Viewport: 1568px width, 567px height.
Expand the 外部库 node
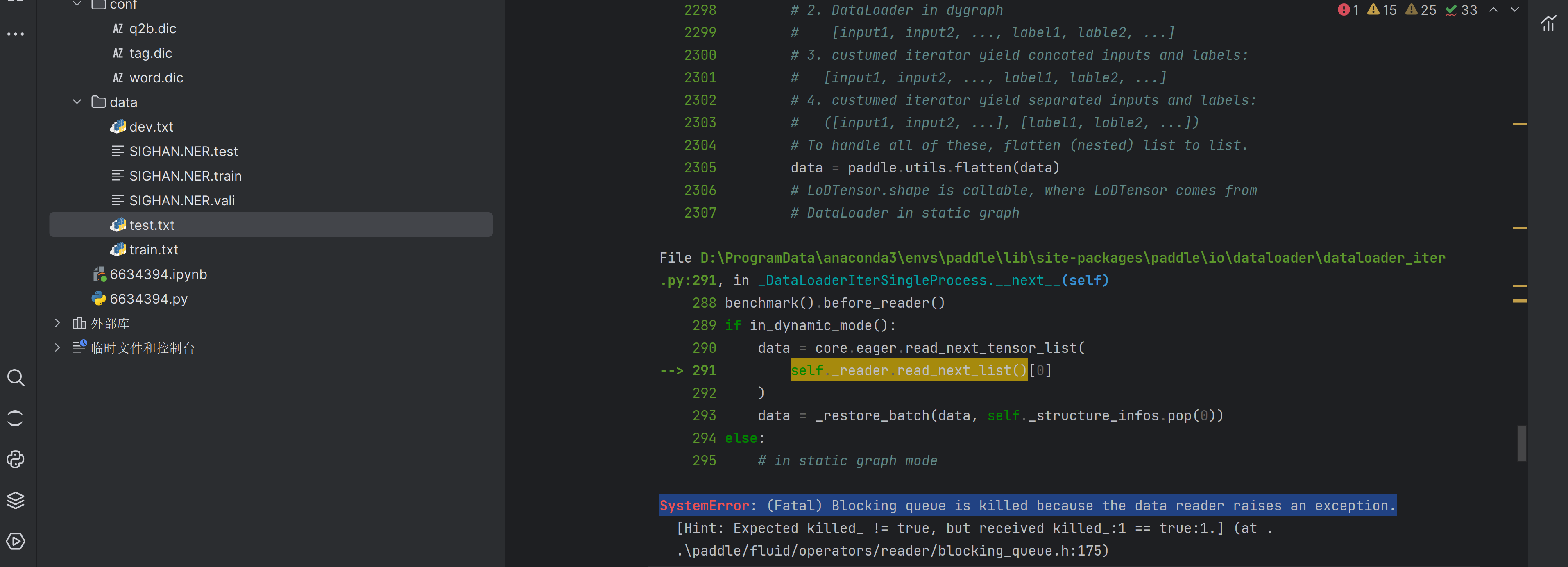[x=57, y=323]
